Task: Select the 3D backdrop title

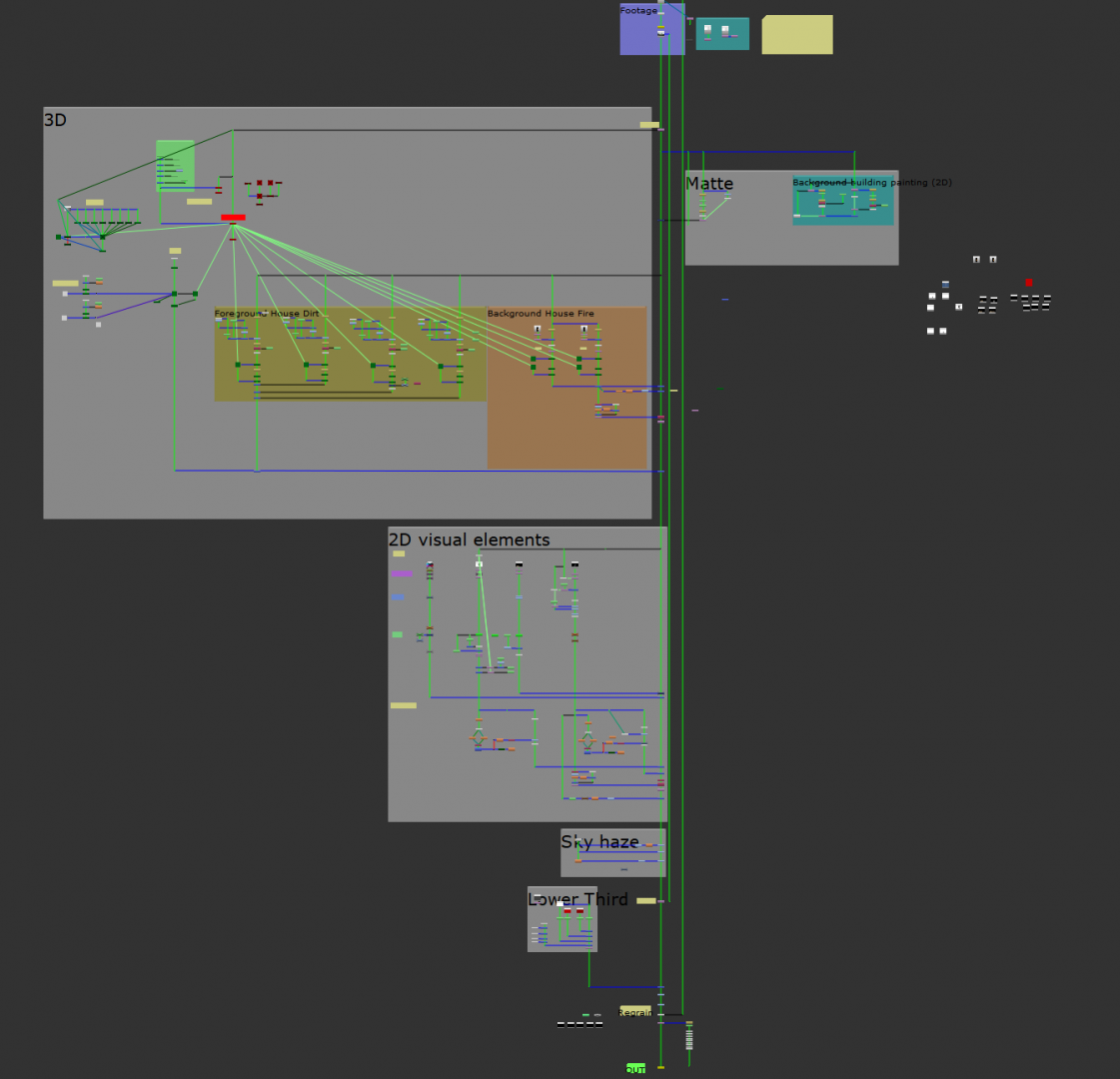Action: point(55,120)
